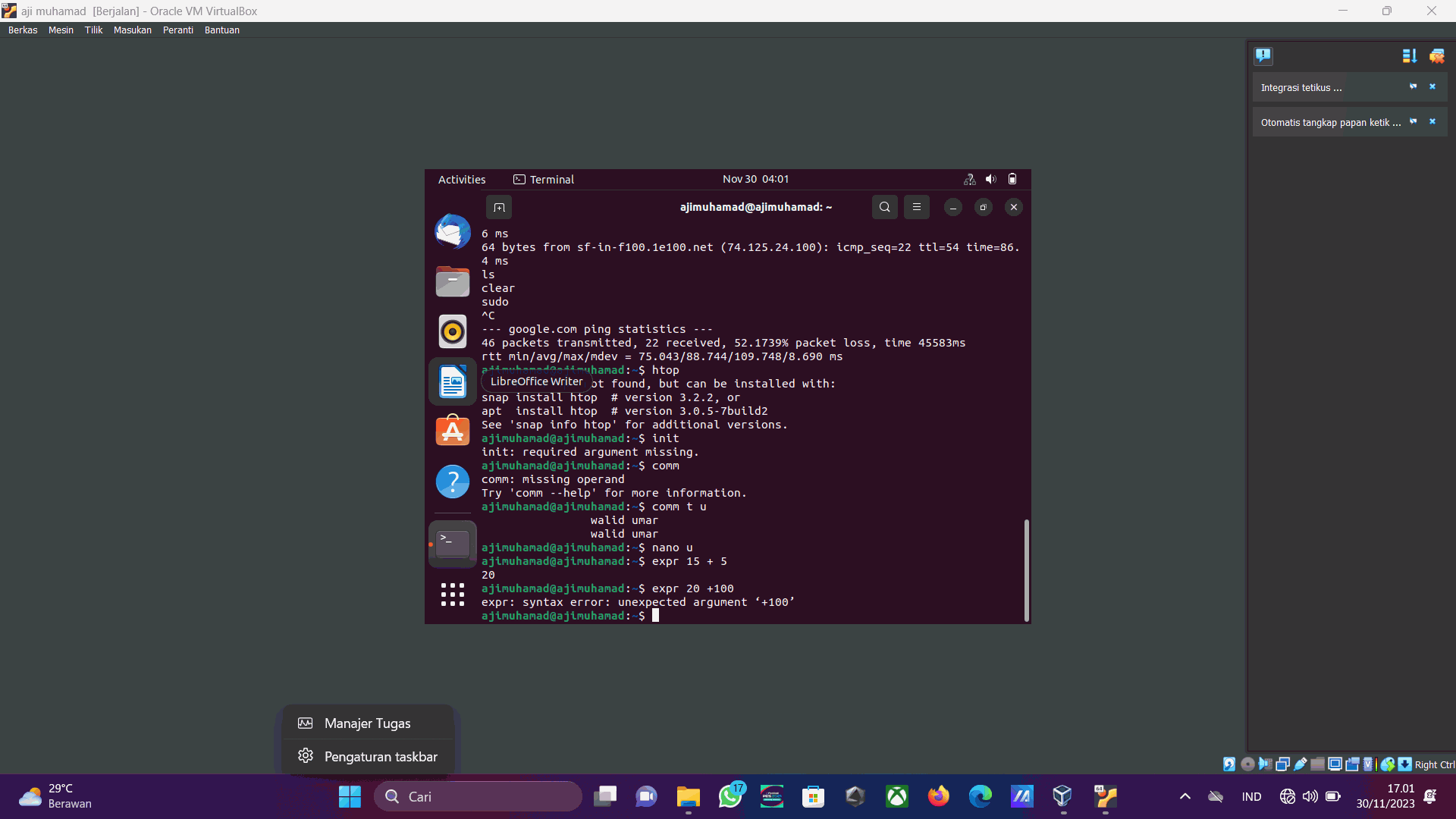
Task: Click the hard disk activity status icon
Action: [x=1229, y=764]
